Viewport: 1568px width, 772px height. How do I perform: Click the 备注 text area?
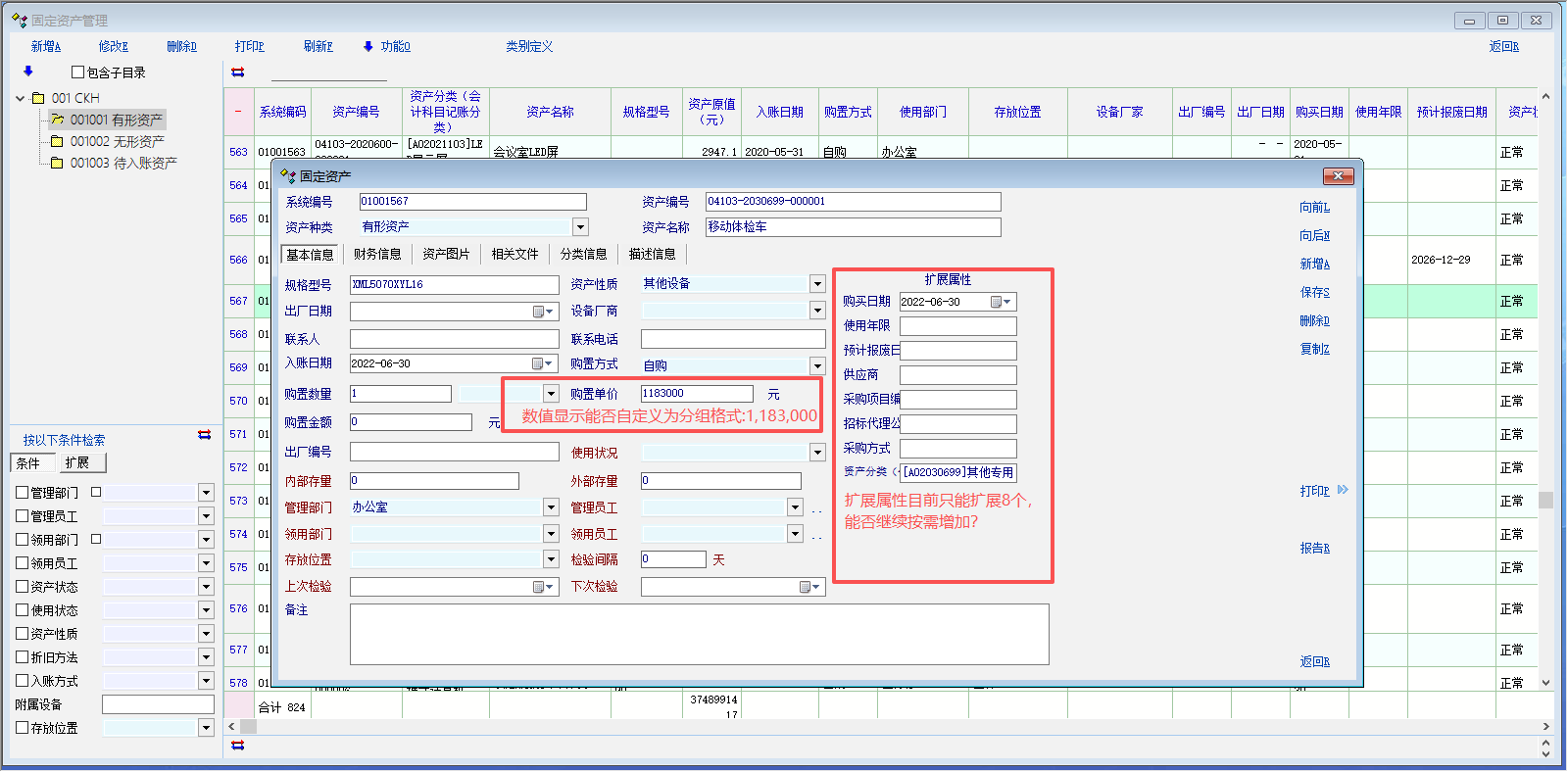tap(700, 635)
